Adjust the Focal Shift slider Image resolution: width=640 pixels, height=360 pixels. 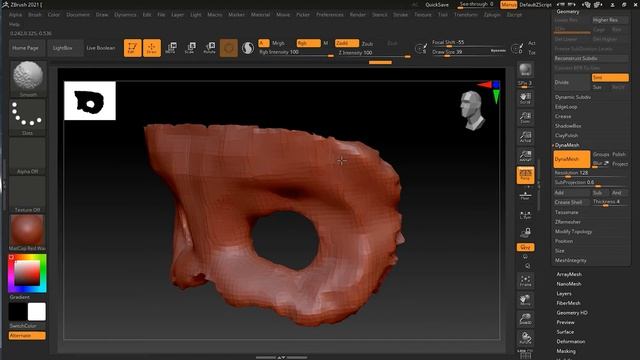469,42
